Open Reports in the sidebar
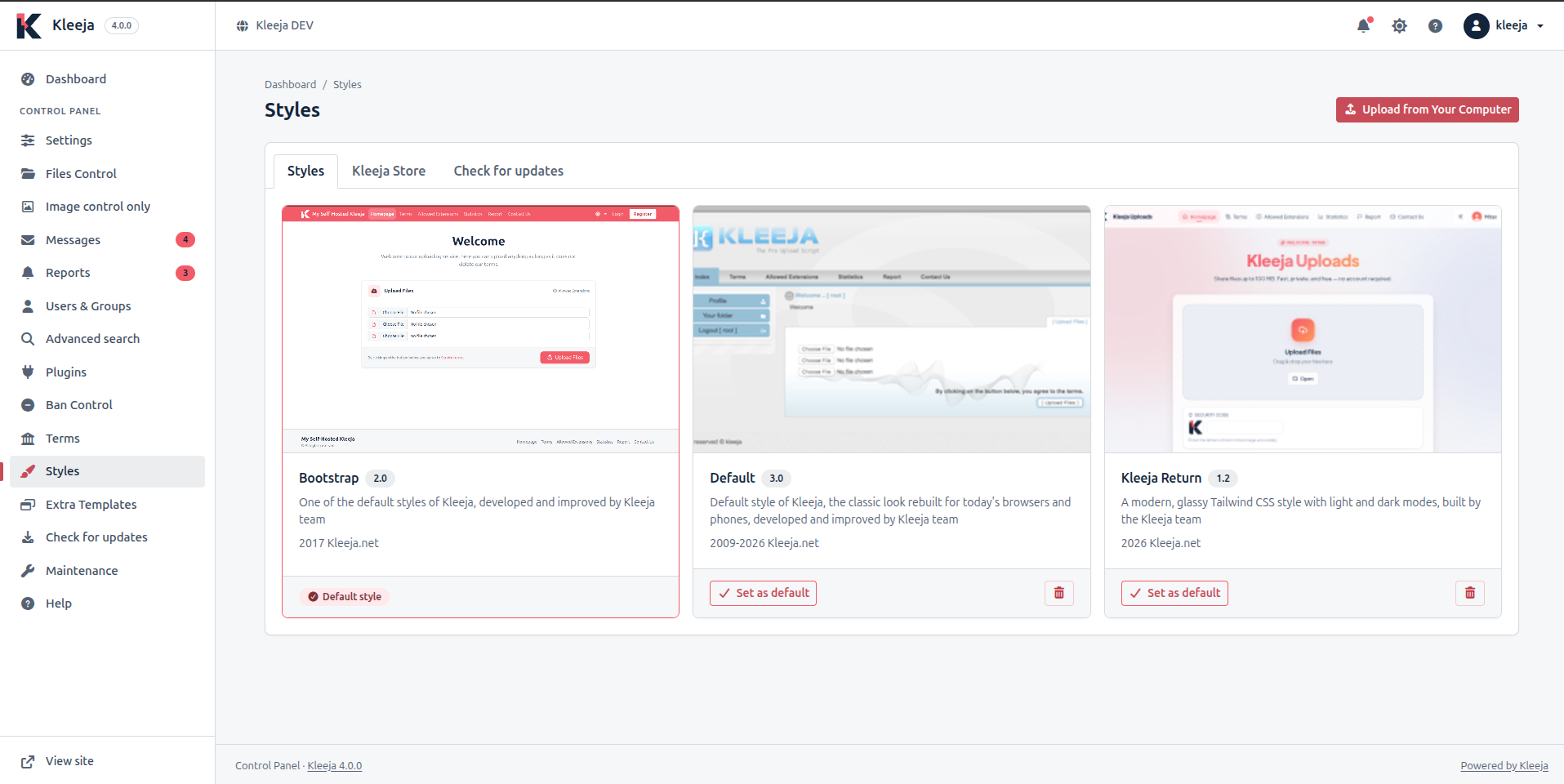Image resolution: width=1564 pixels, height=784 pixels. point(107,273)
